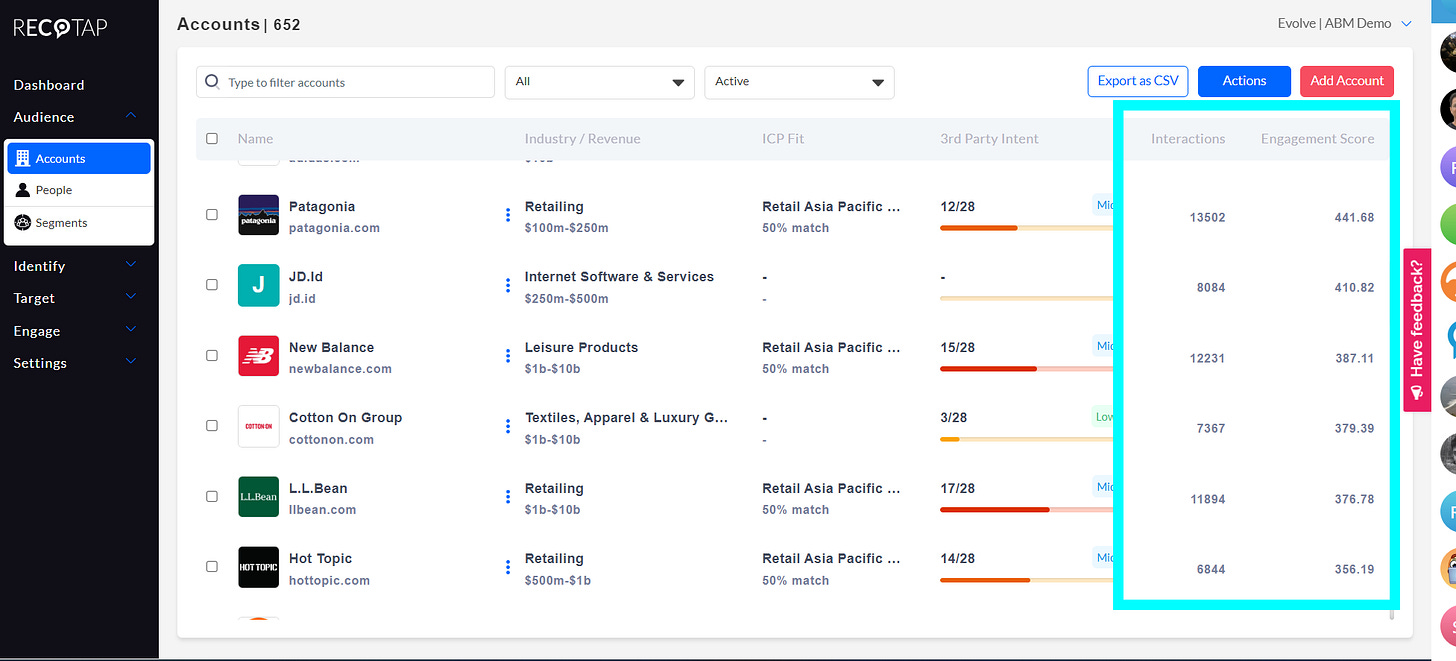Check the L.L.Bean row checkbox
1456x661 pixels.
click(212, 496)
